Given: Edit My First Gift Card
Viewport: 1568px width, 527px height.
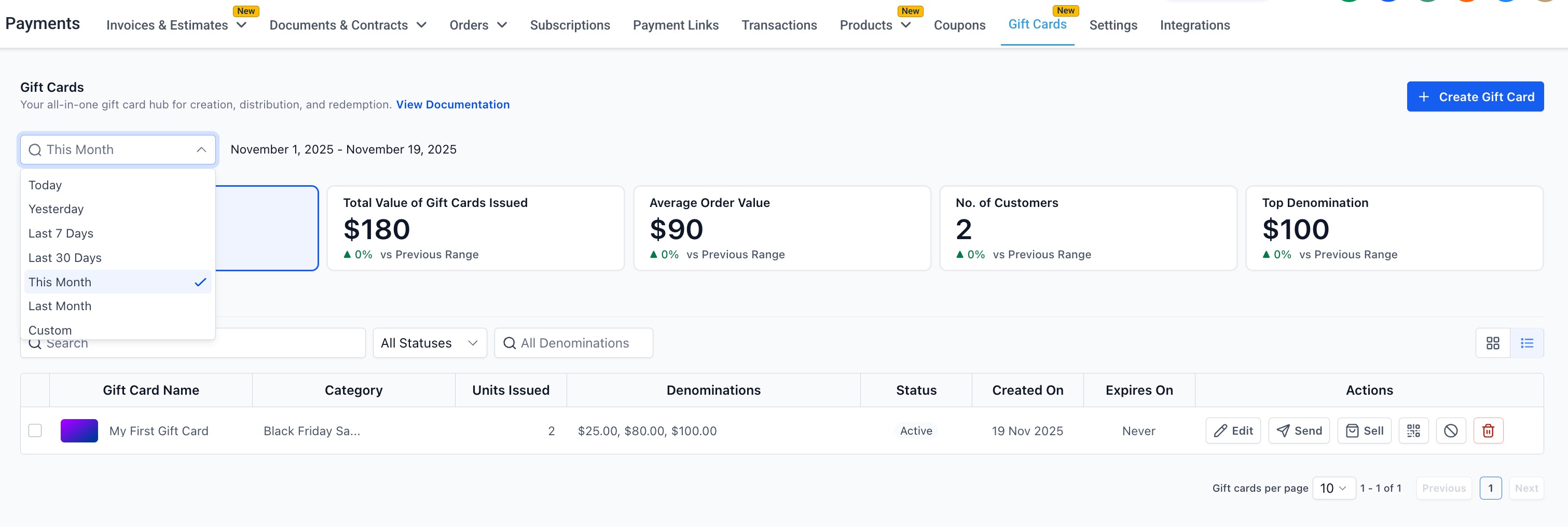Looking at the screenshot, I should (1233, 431).
